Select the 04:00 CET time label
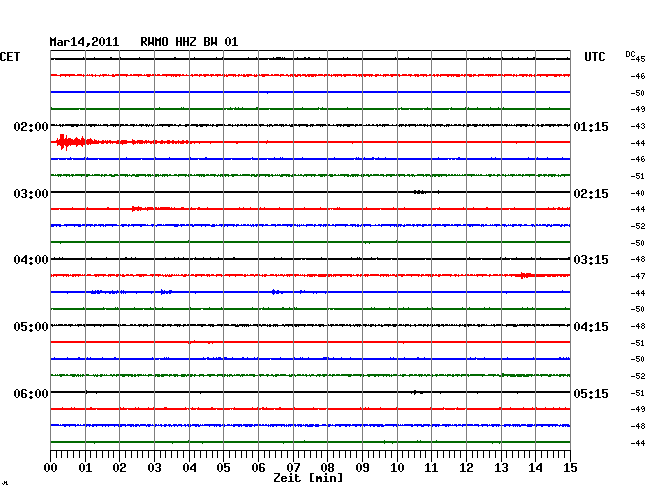The width and height of the screenshot is (650, 494). 31,260
